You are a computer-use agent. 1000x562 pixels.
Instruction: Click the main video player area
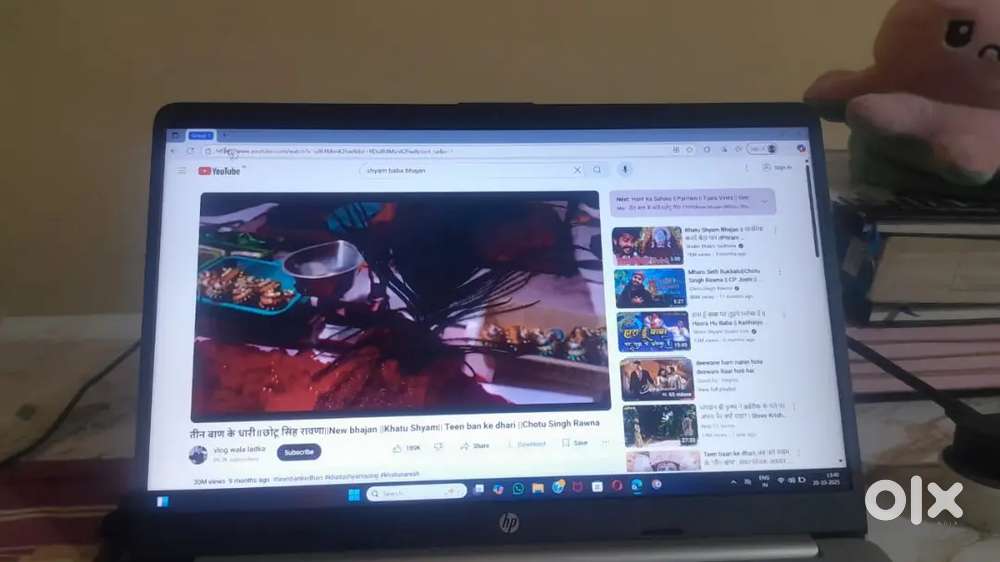tap(401, 305)
